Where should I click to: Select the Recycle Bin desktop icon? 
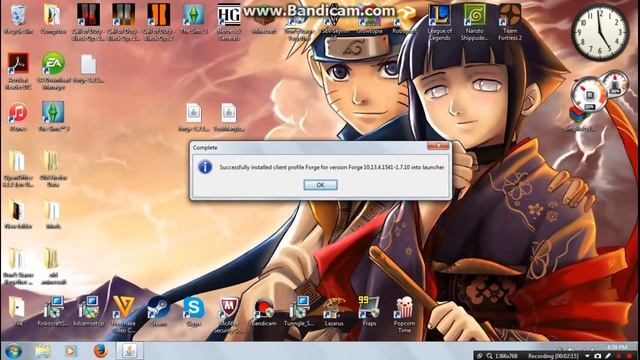click(18, 19)
